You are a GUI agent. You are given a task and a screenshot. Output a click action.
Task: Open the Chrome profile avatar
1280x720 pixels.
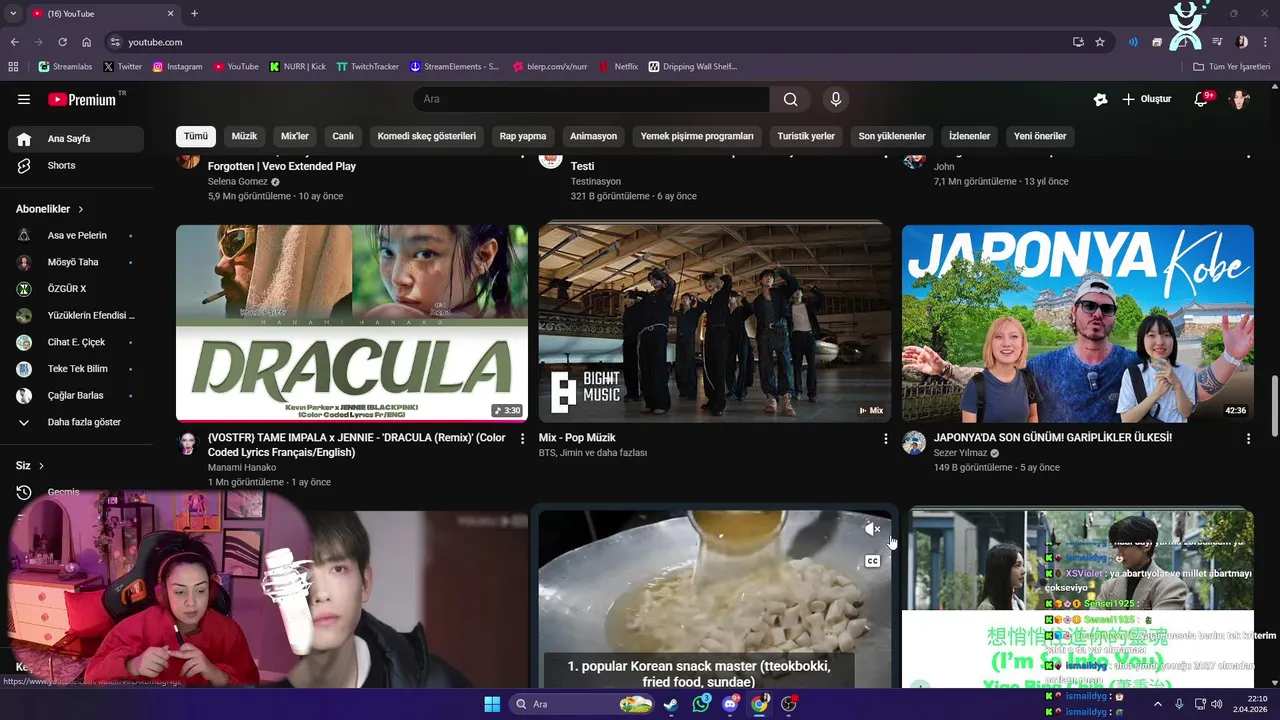[x=1242, y=42]
